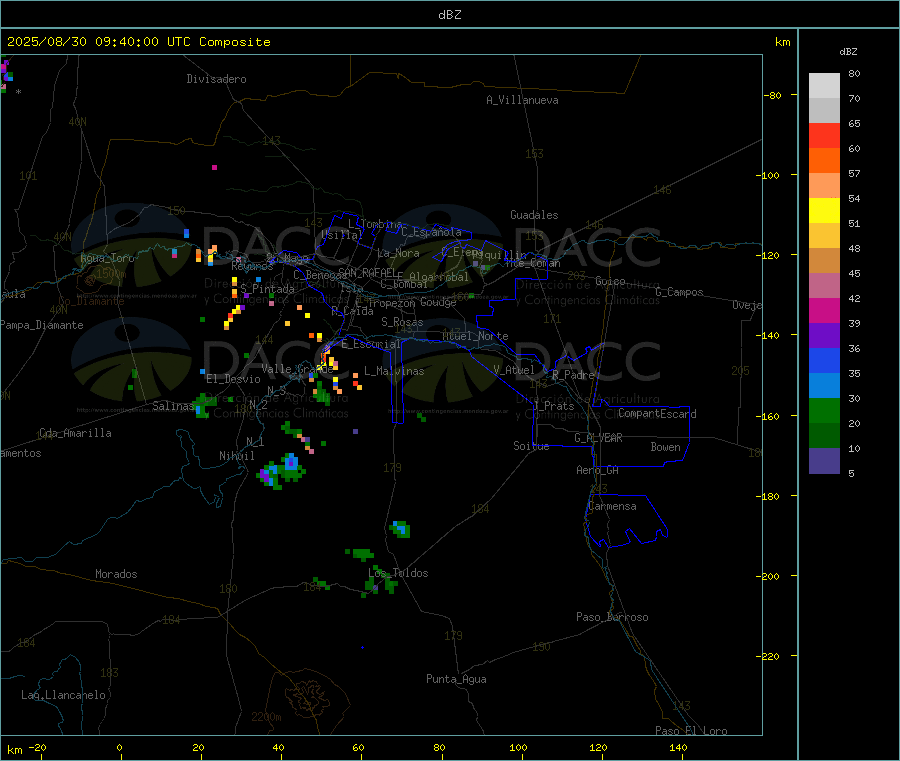This screenshot has height=761, width=900.
Task: Click the Atuel_Norte label
Action: pos(475,336)
